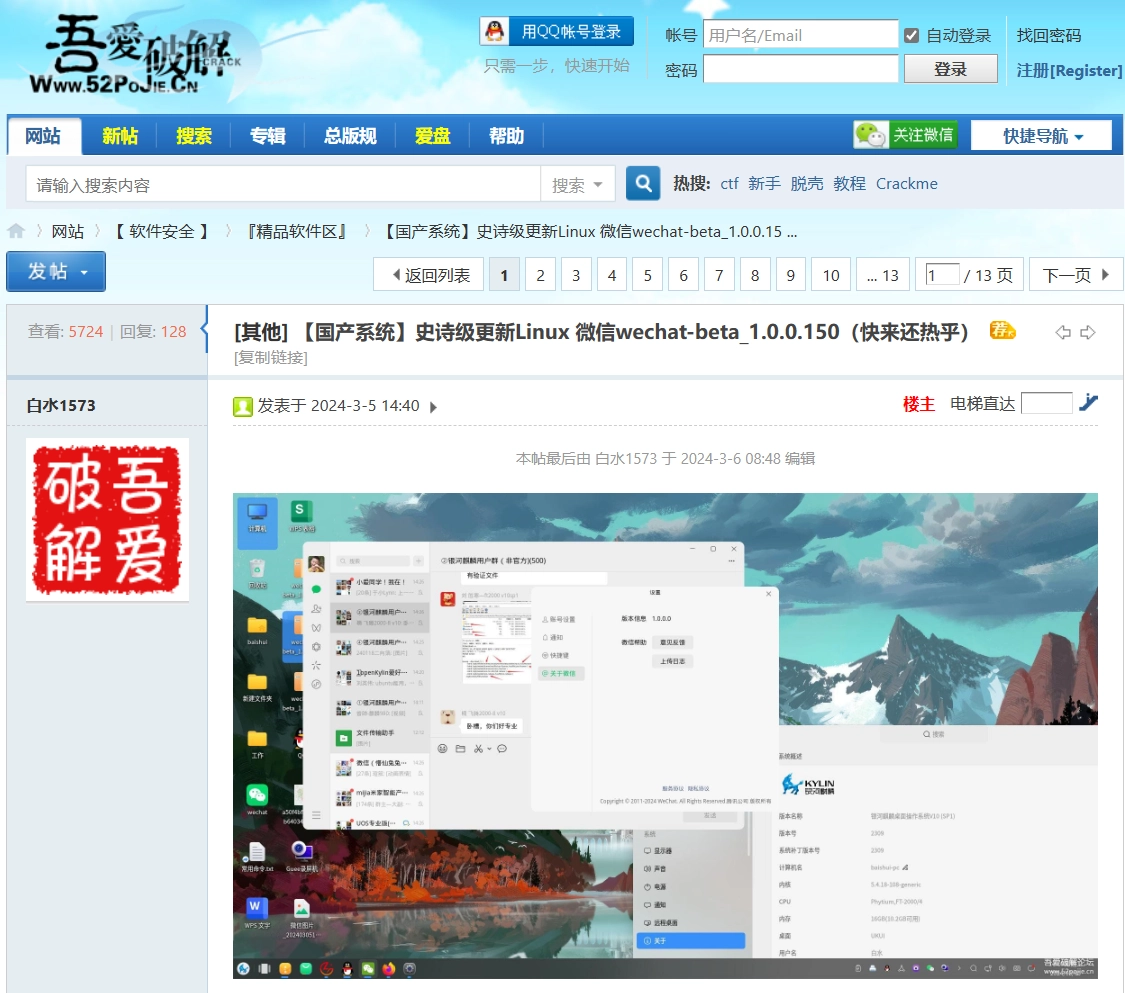Go to page 7

pos(719,275)
